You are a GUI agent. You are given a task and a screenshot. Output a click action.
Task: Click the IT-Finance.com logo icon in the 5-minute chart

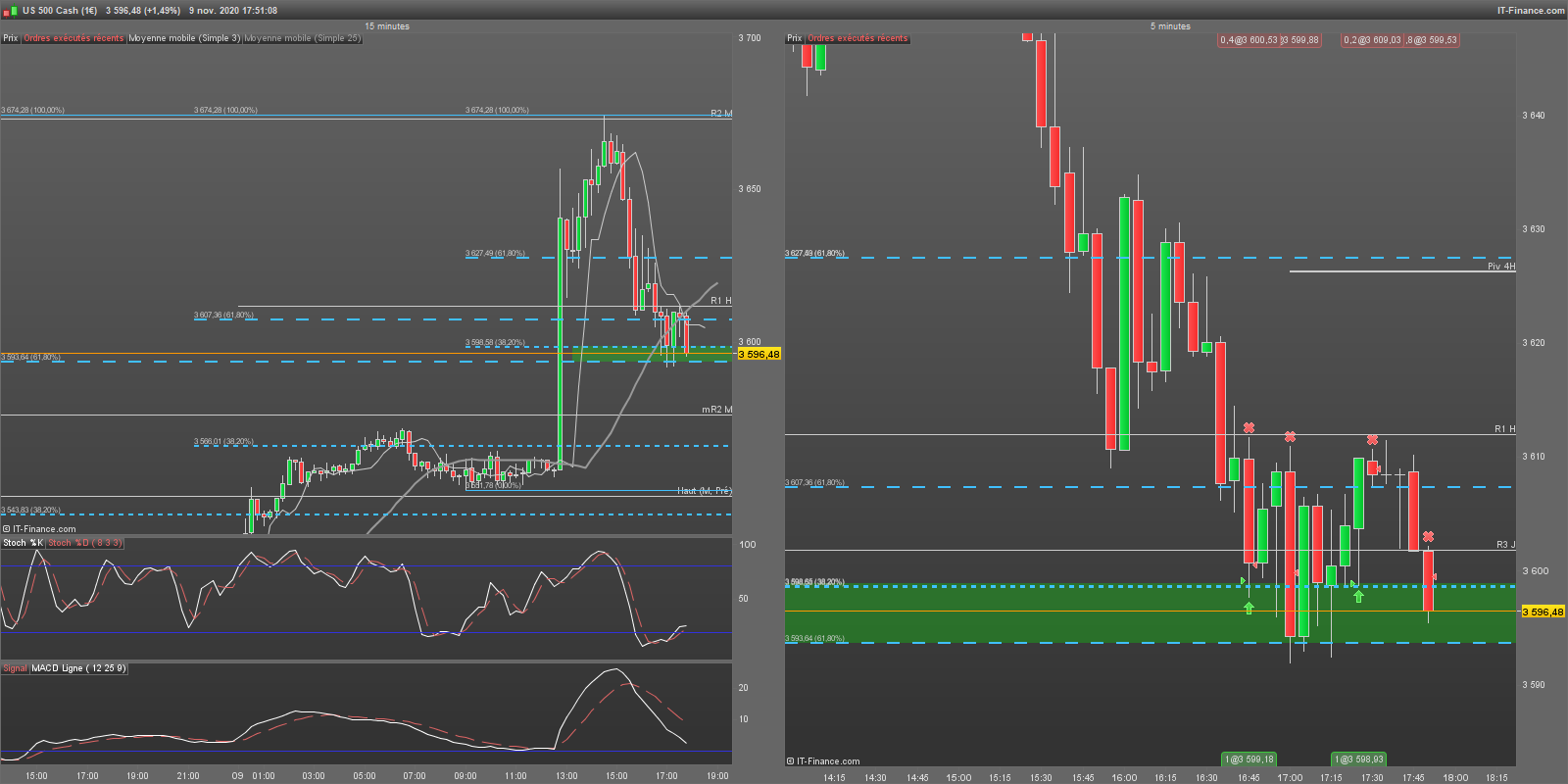(x=791, y=761)
